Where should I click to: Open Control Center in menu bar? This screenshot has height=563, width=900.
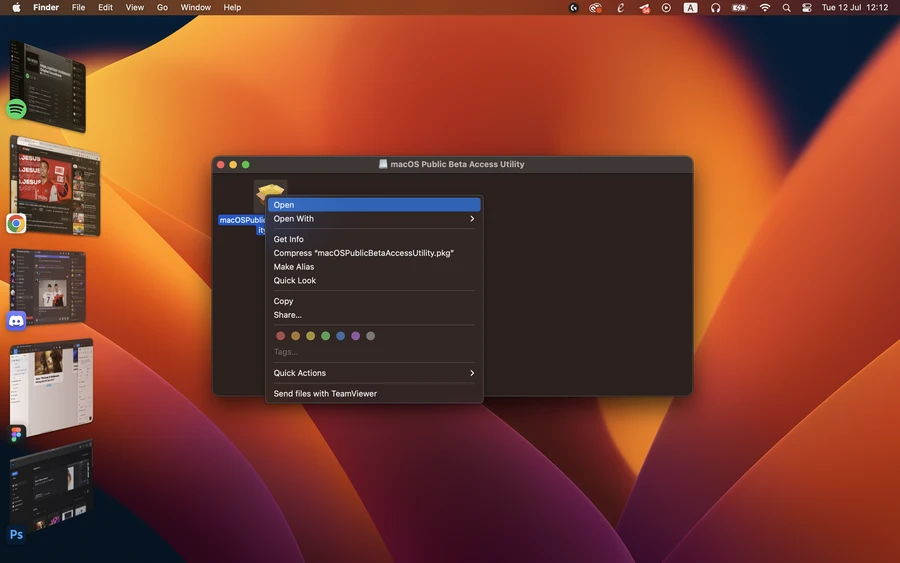(807, 7)
